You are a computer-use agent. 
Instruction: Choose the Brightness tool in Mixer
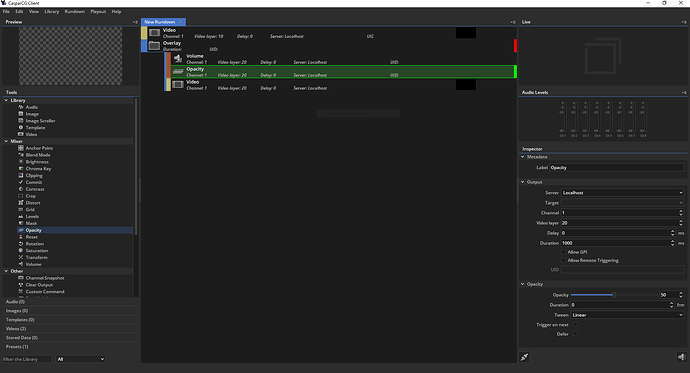[37, 162]
